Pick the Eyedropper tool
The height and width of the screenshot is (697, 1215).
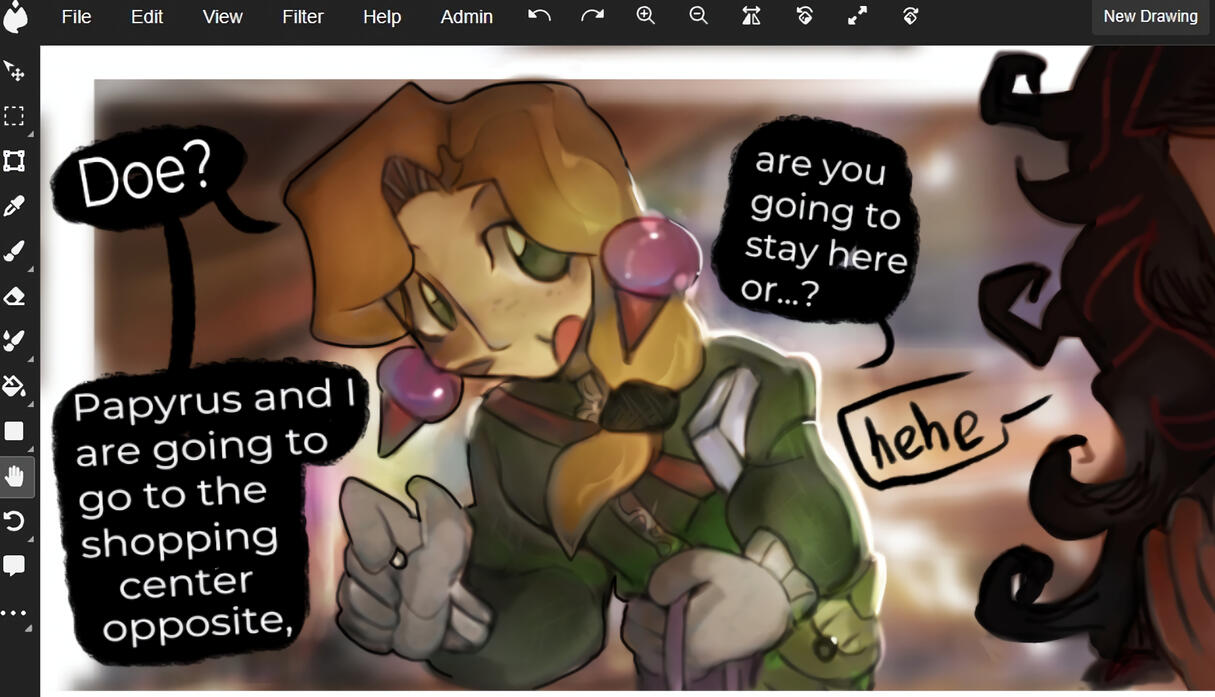[14, 207]
